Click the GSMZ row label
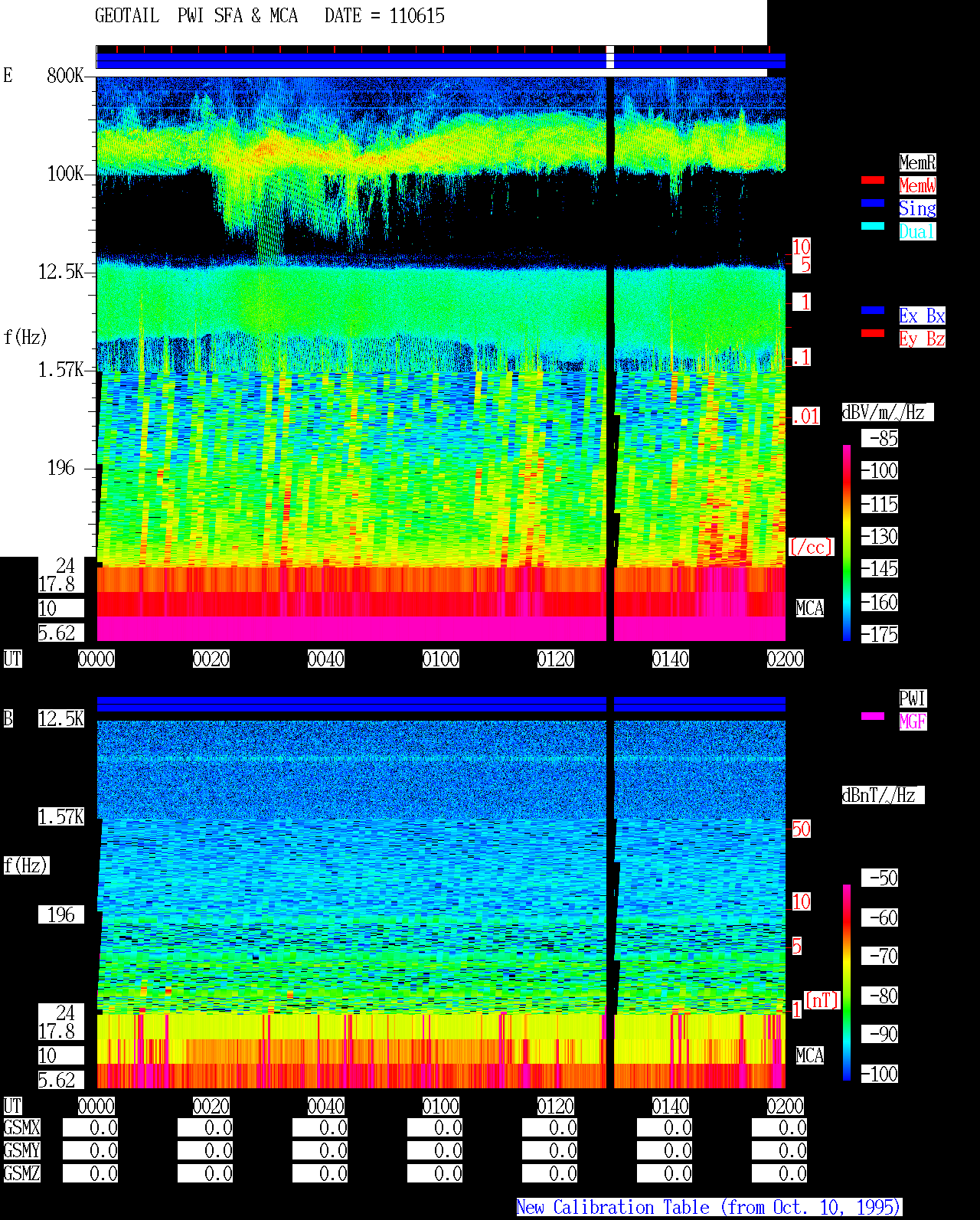The width and height of the screenshot is (980, 1220). tap(21, 1173)
